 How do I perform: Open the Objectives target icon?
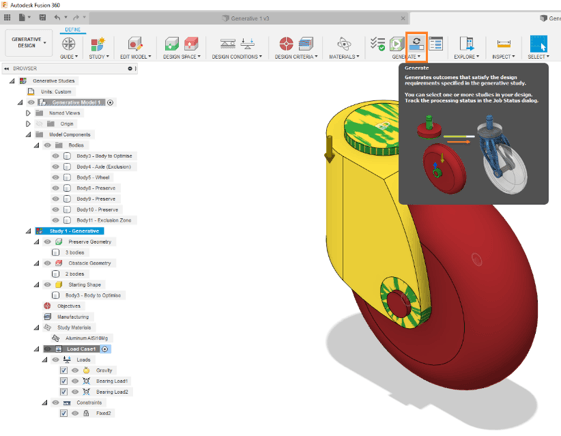point(286,44)
